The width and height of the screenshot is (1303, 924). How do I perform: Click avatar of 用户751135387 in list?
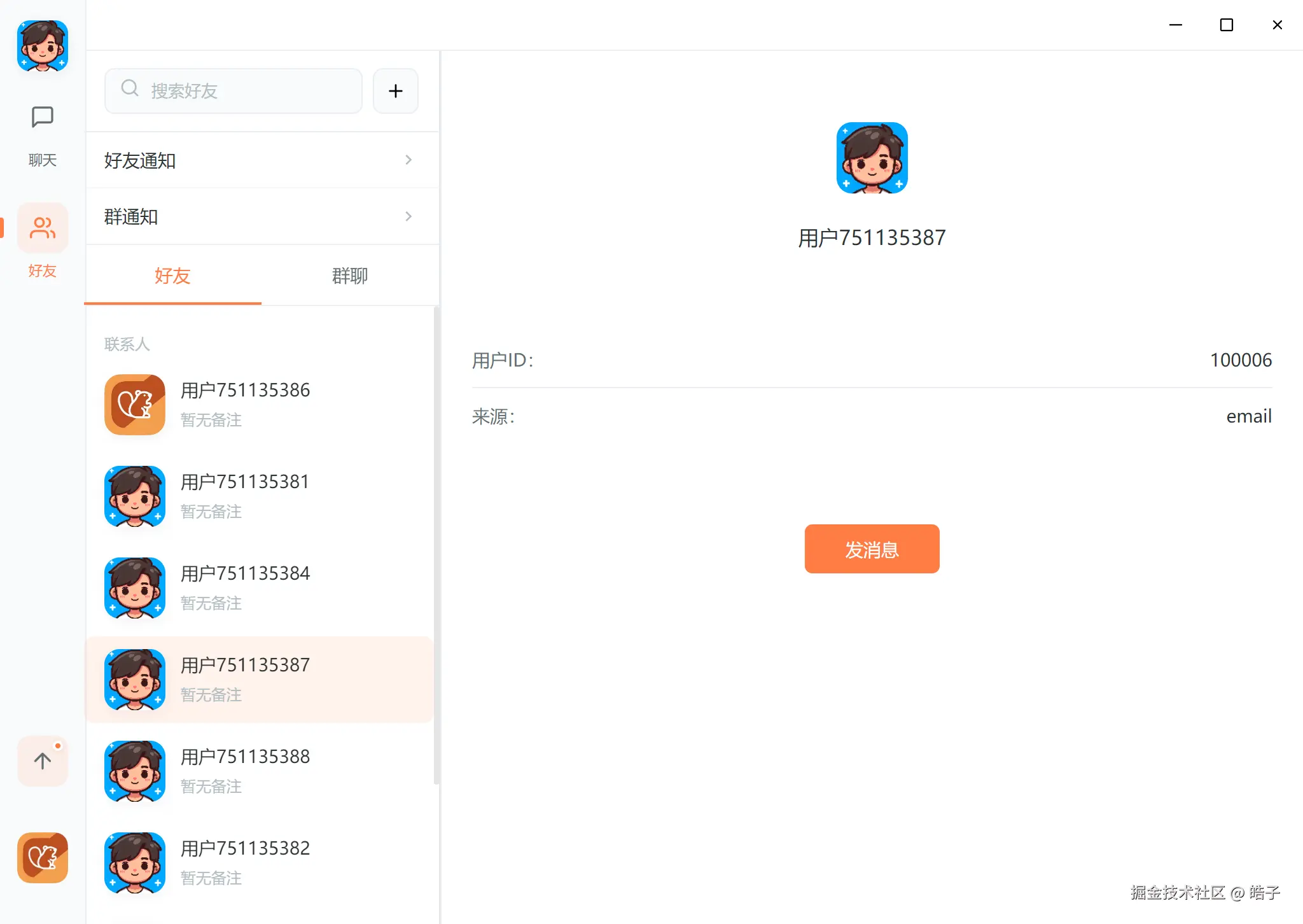coord(135,679)
